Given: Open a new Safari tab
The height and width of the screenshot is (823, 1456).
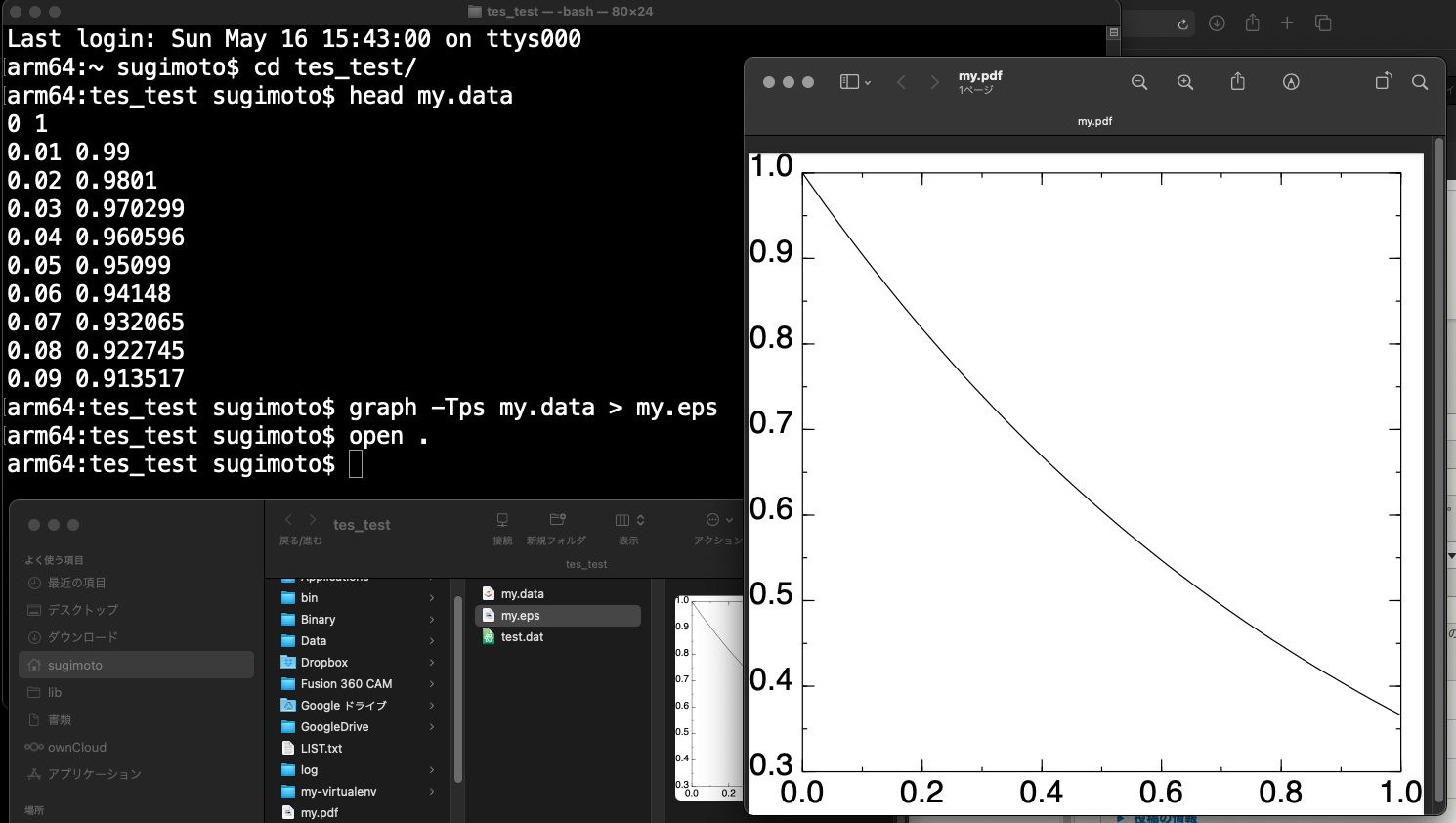Looking at the screenshot, I should (x=1287, y=22).
